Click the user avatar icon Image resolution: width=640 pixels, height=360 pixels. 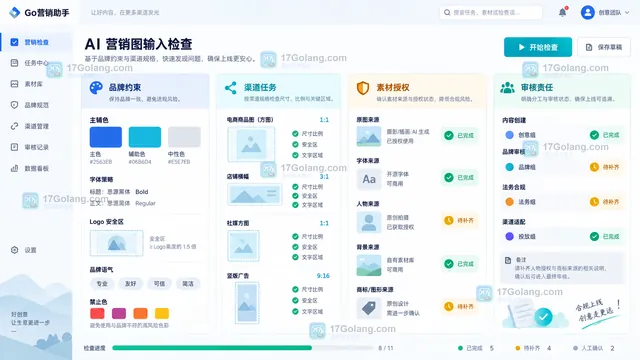click(x=587, y=12)
